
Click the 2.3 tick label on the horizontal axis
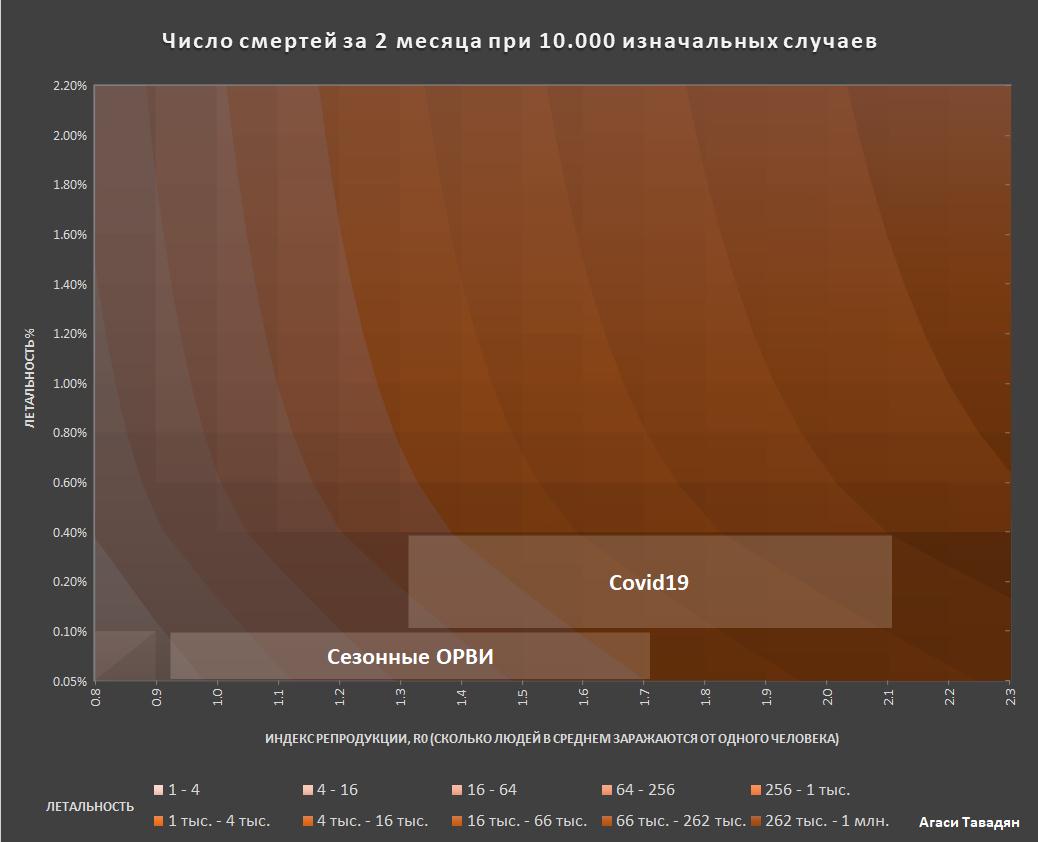pos(1009,696)
